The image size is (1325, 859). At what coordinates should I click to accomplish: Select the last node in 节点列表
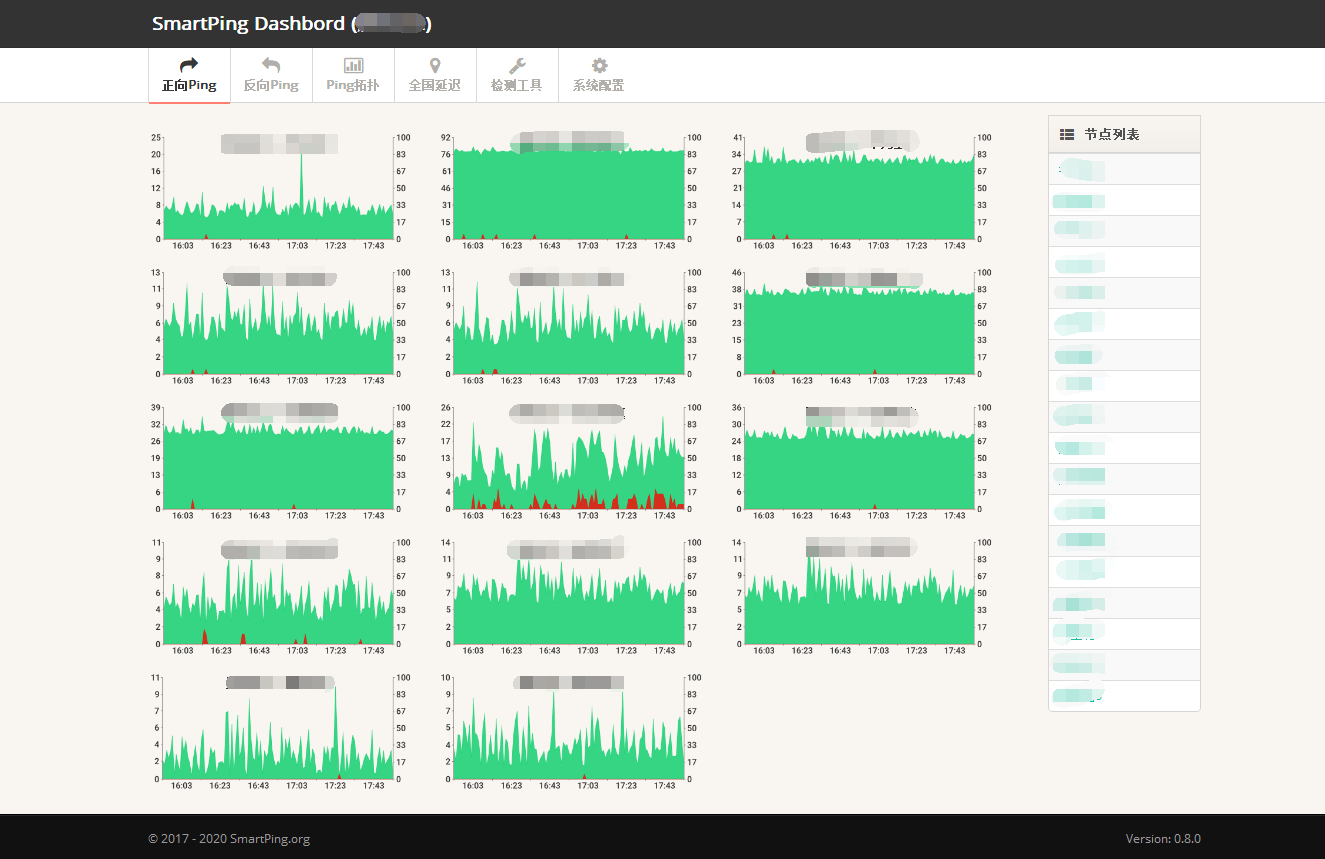1124,696
